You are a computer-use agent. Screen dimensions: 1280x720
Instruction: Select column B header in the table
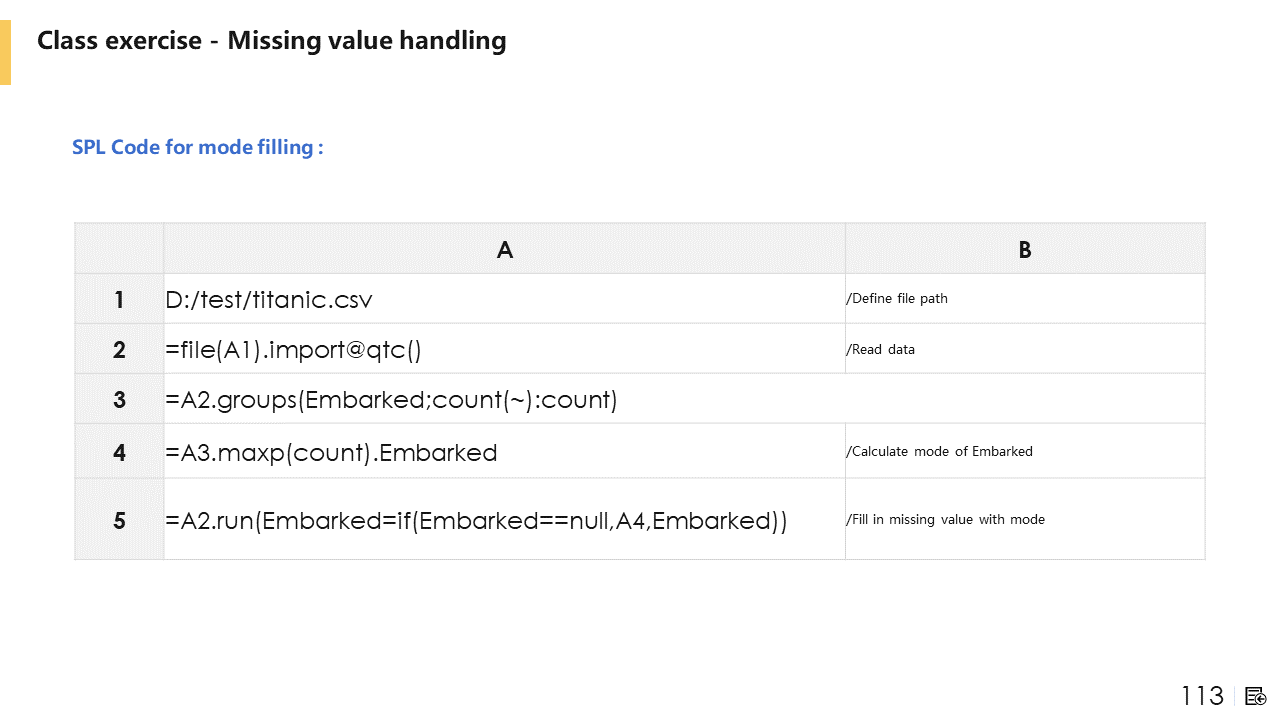tap(1024, 249)
